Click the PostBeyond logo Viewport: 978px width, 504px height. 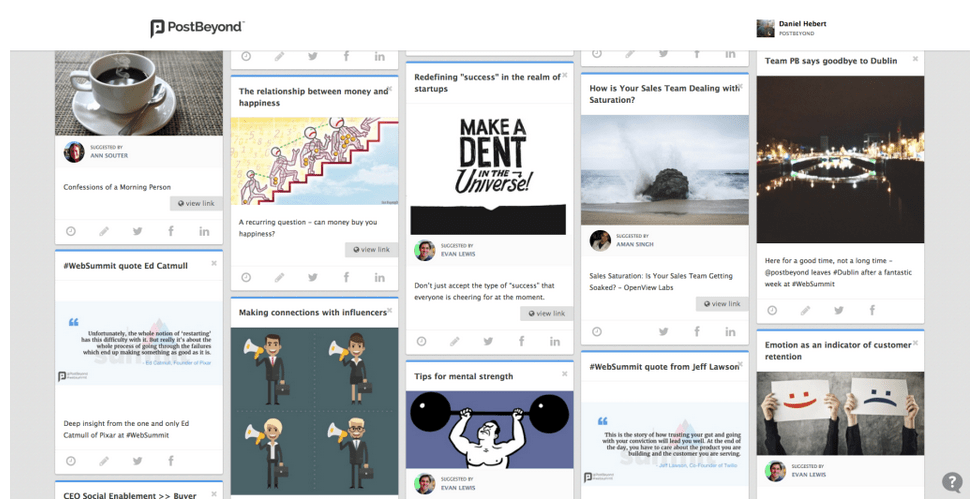tap(197, 28)
